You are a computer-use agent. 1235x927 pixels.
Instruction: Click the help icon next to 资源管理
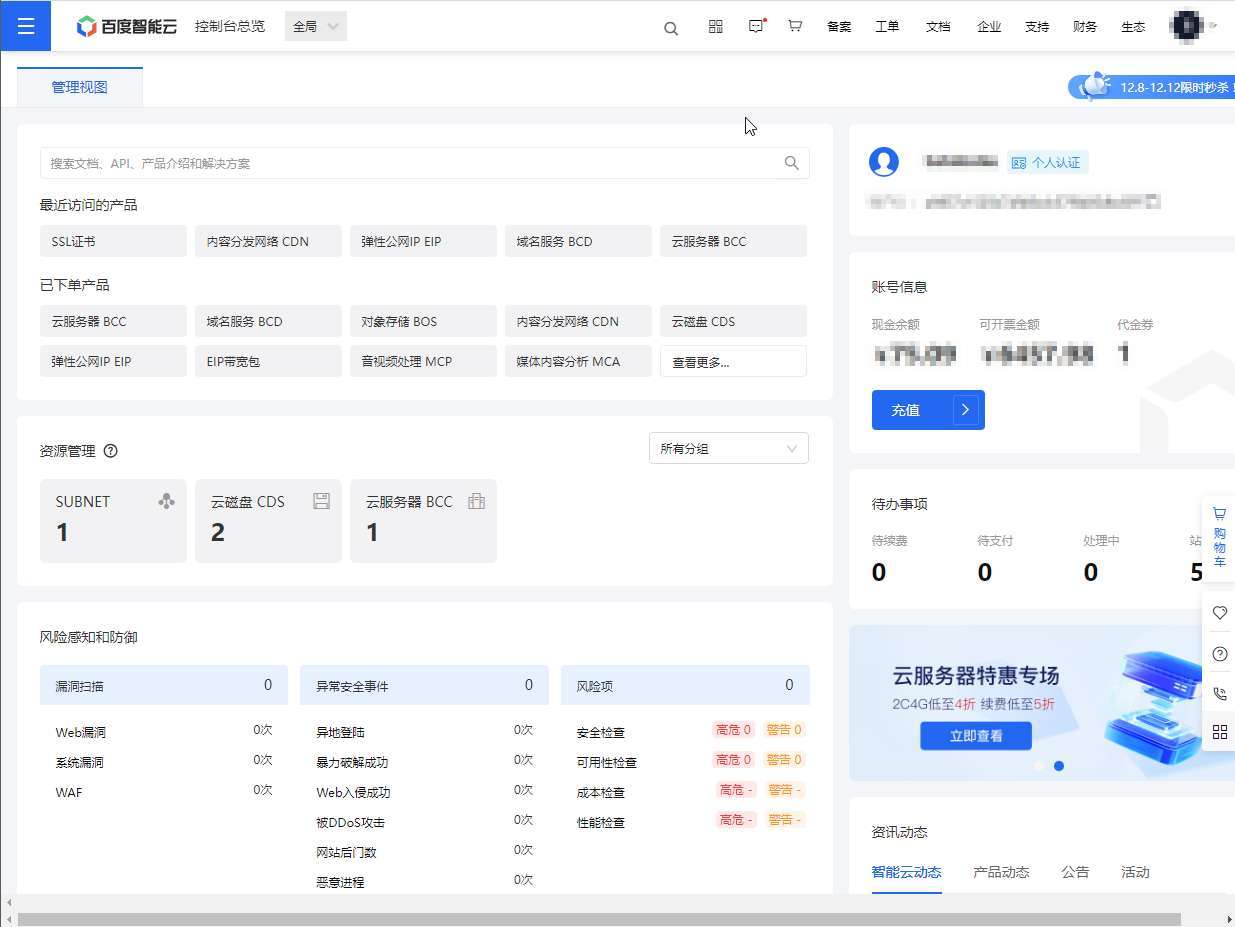coord(111,451)
